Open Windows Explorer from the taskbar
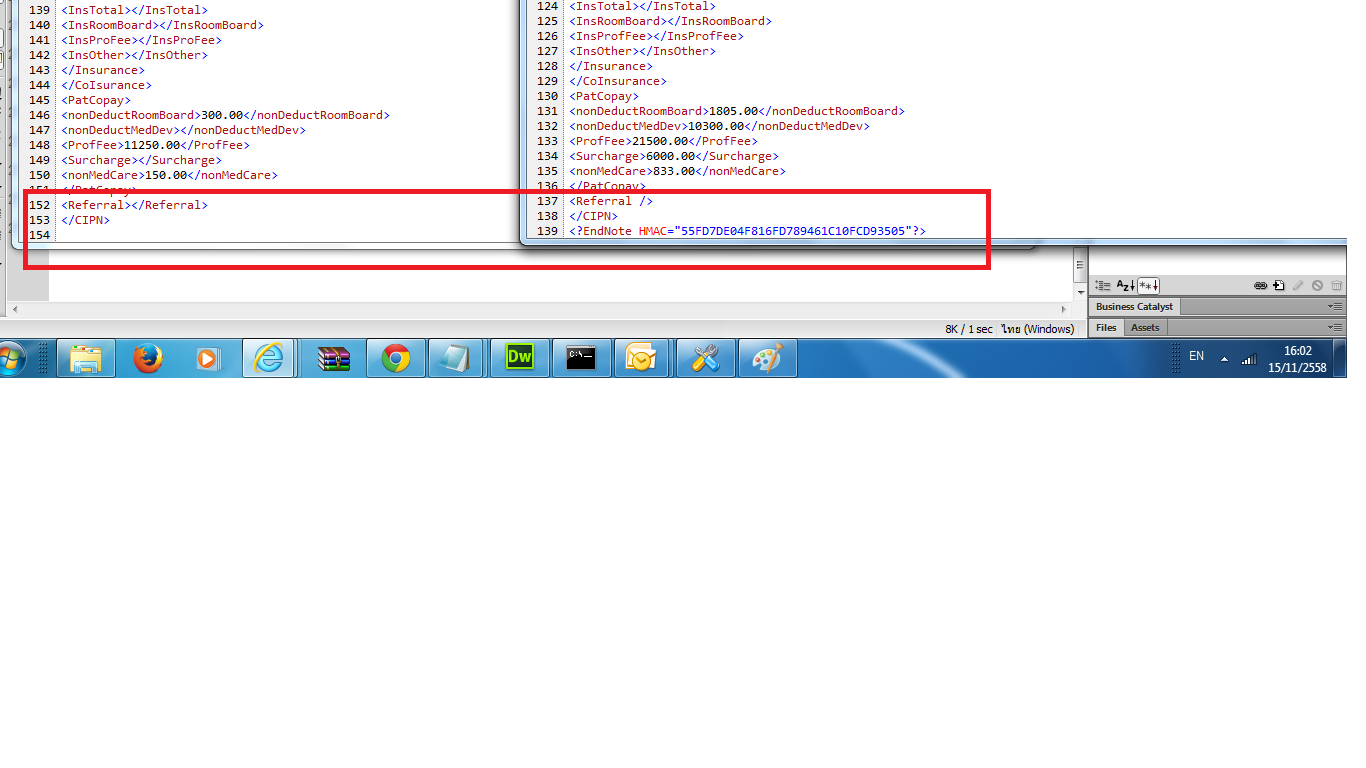Viewport: 1366px width, 768px height. [x=86, y=358]
